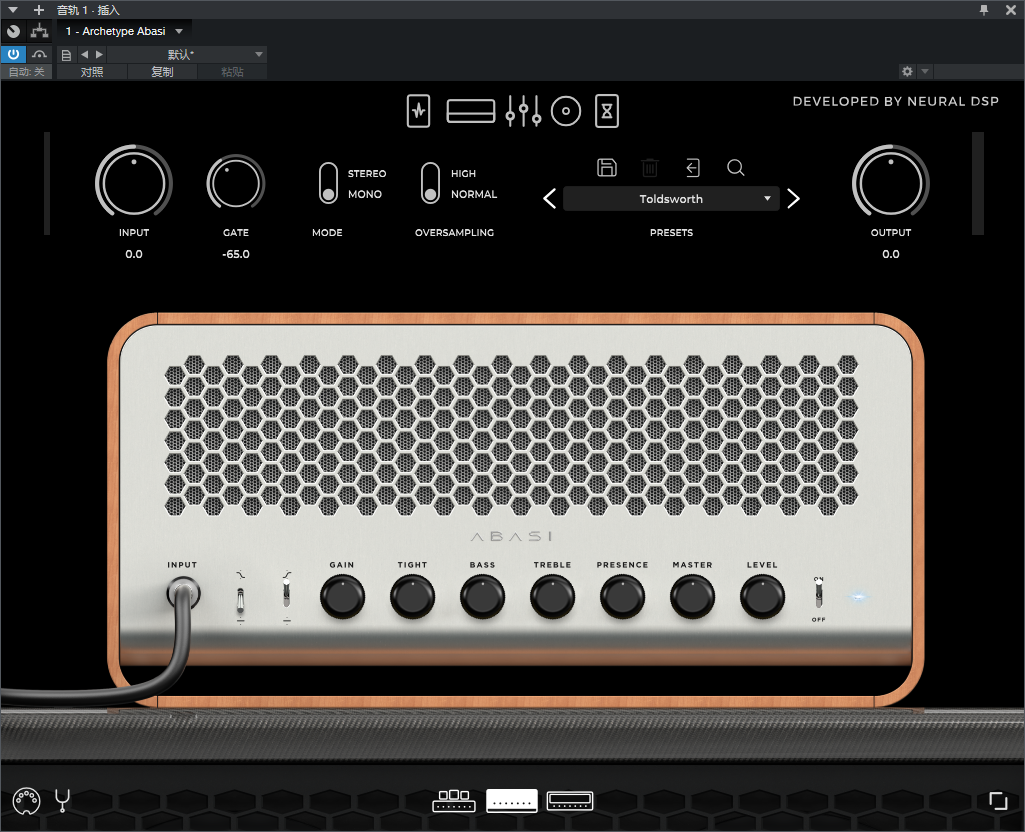Click the window size icon at bottom right
Screen dimensions: 1025x832
point(998,801)
